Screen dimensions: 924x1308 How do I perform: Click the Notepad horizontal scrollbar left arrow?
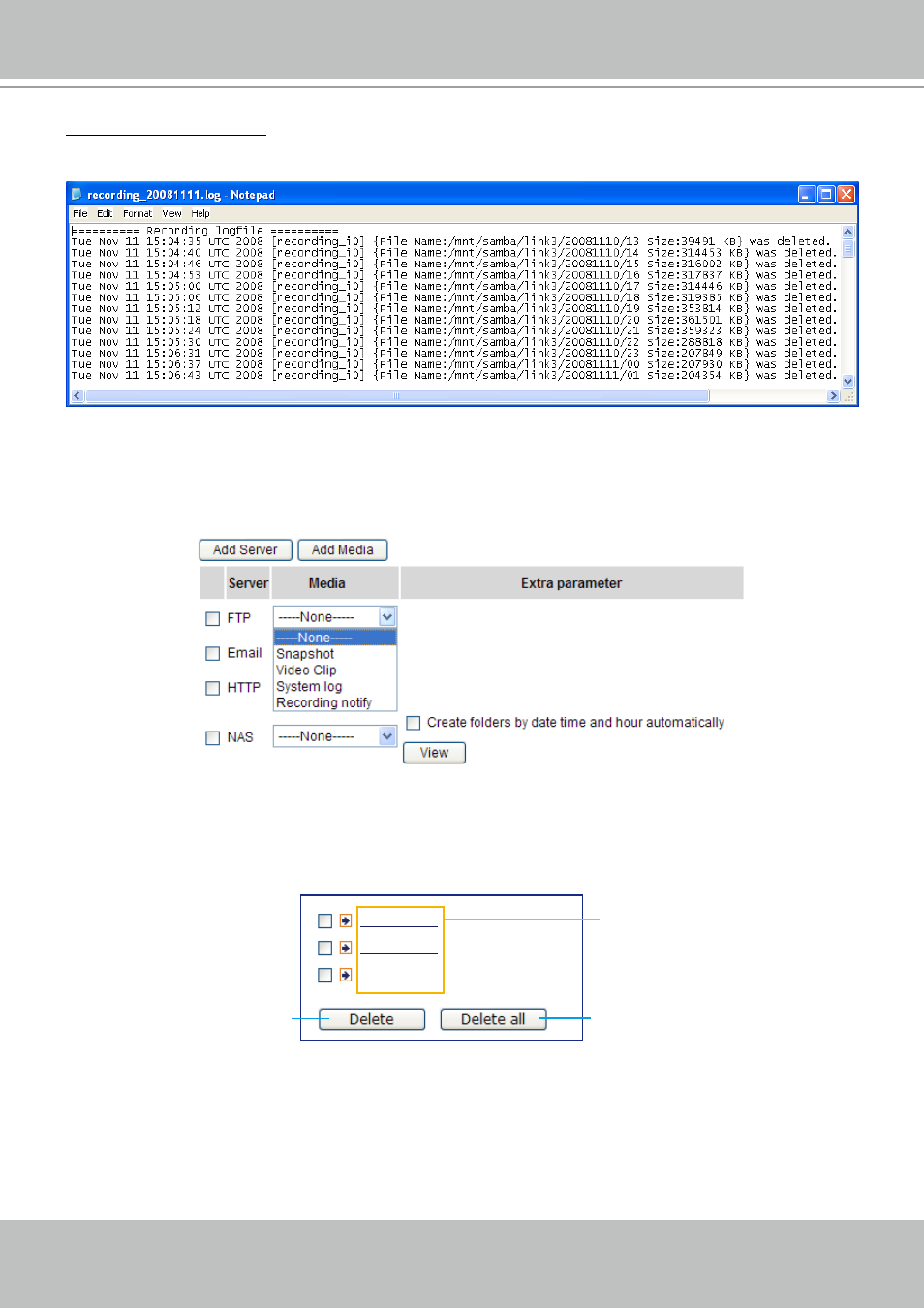(x=77, y=396)
